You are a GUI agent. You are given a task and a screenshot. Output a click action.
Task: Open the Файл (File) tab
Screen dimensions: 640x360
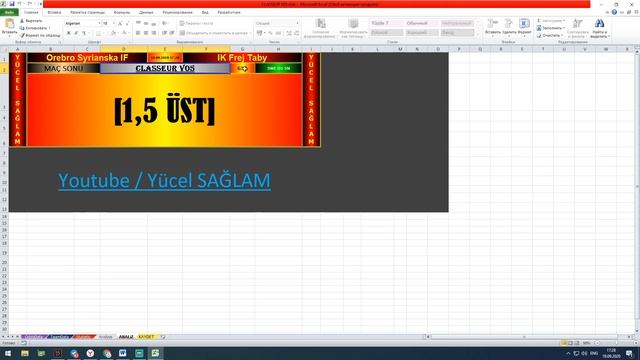pyautogui.click(x=9, y=12)
